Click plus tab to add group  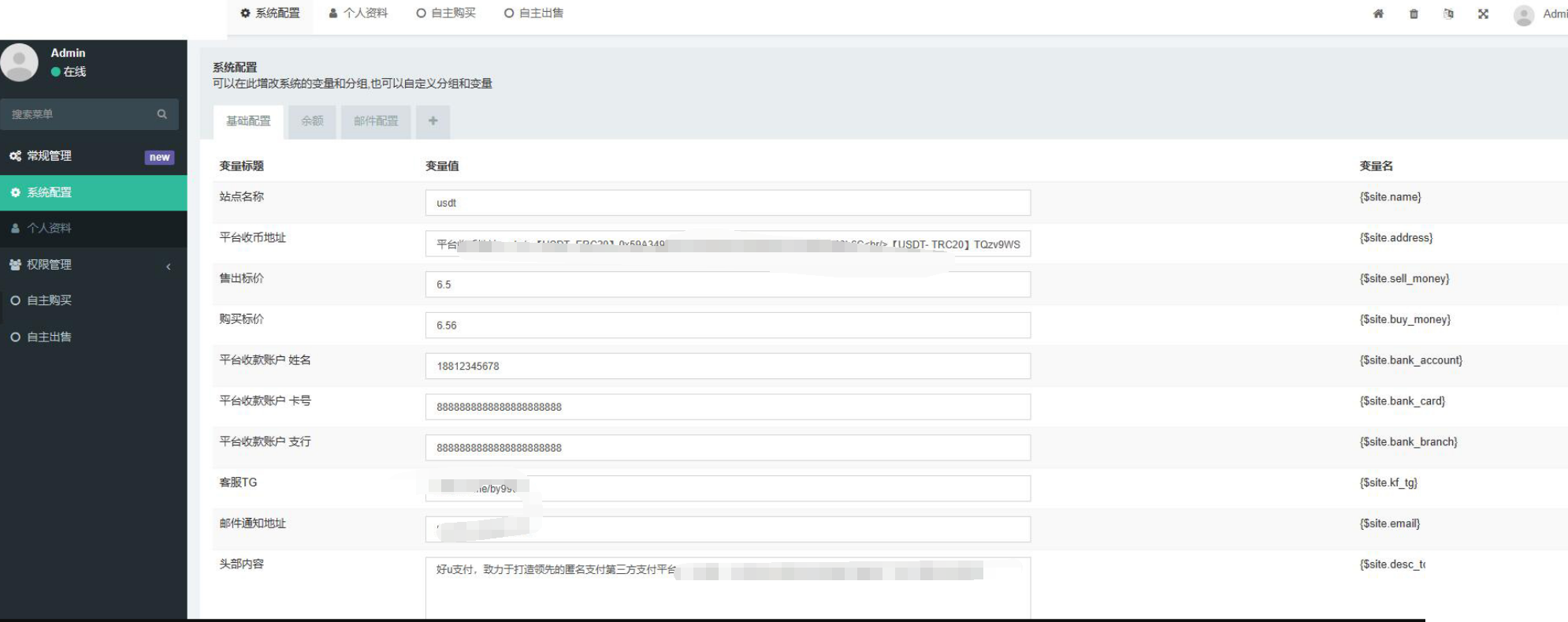click(433, 121)
